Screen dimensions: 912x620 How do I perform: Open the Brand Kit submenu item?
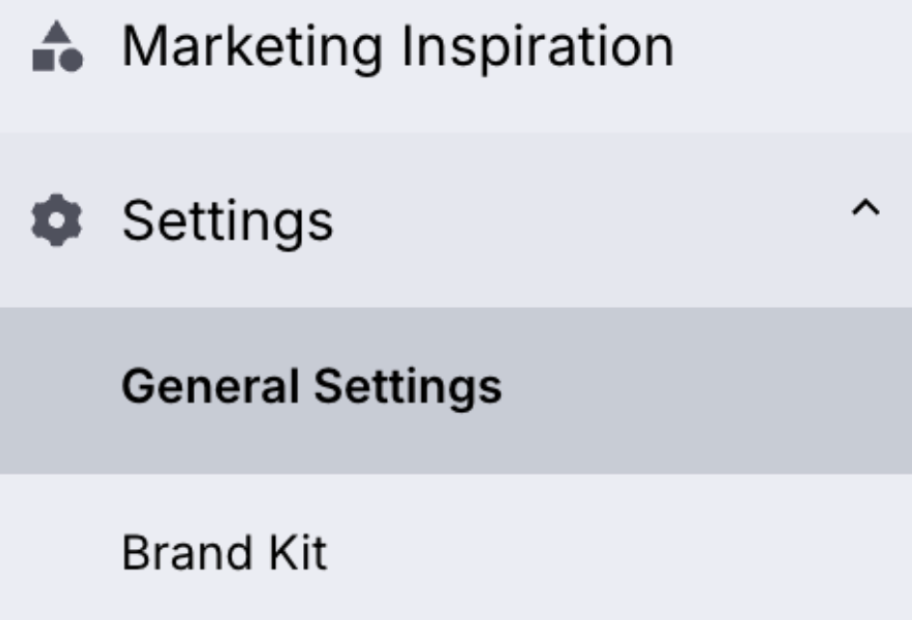[x=224, y=552]
